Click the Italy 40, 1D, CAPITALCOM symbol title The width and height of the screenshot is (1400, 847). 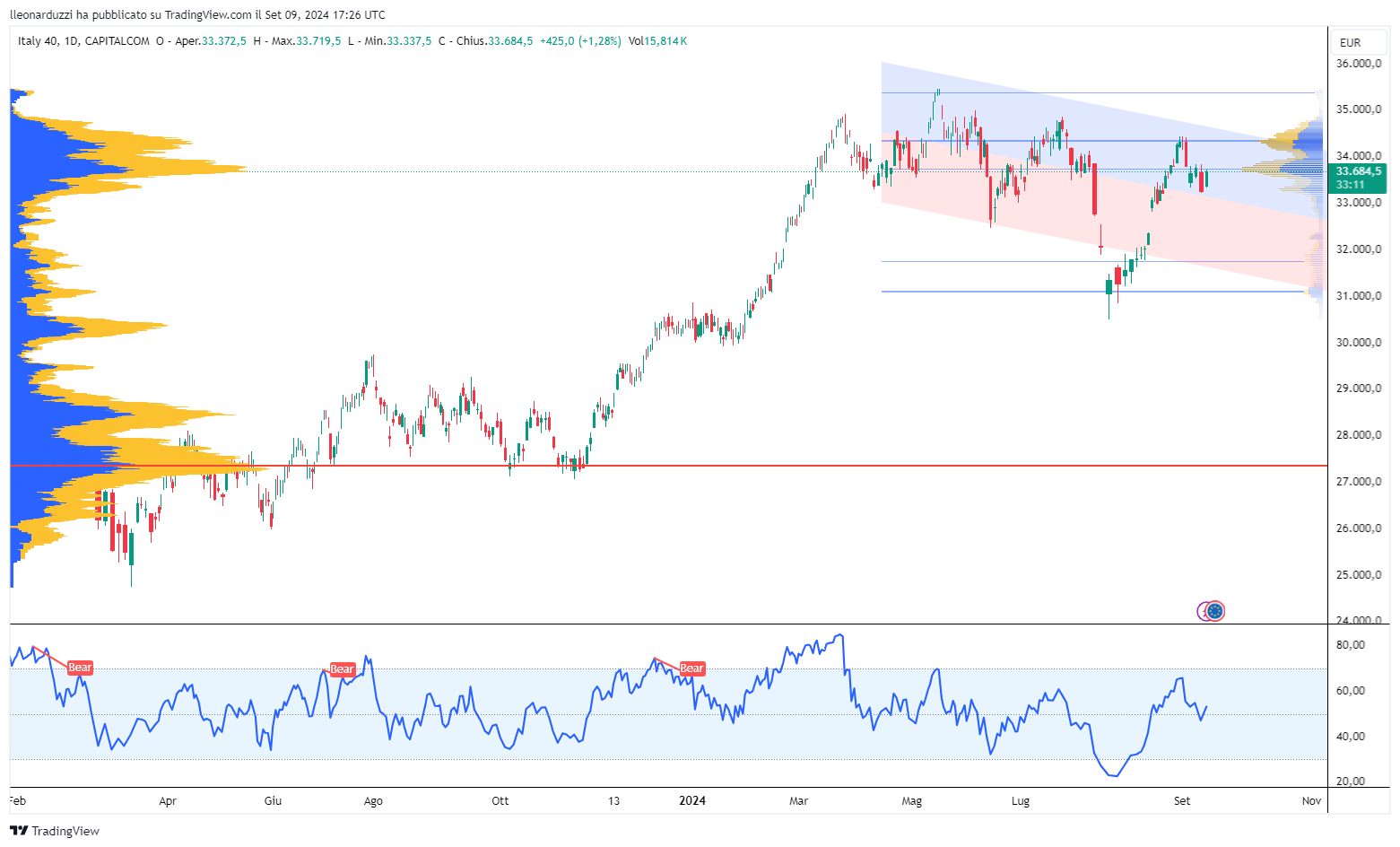click(83, 41)
